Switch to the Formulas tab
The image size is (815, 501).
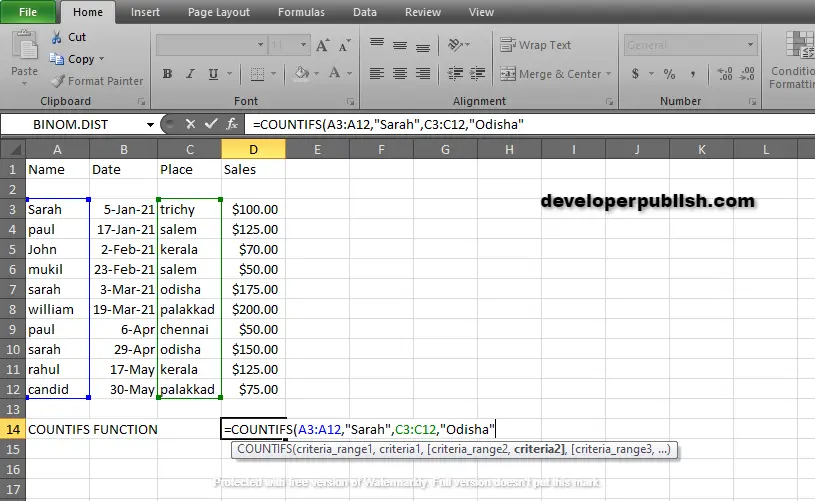click(x=301, y=12)
